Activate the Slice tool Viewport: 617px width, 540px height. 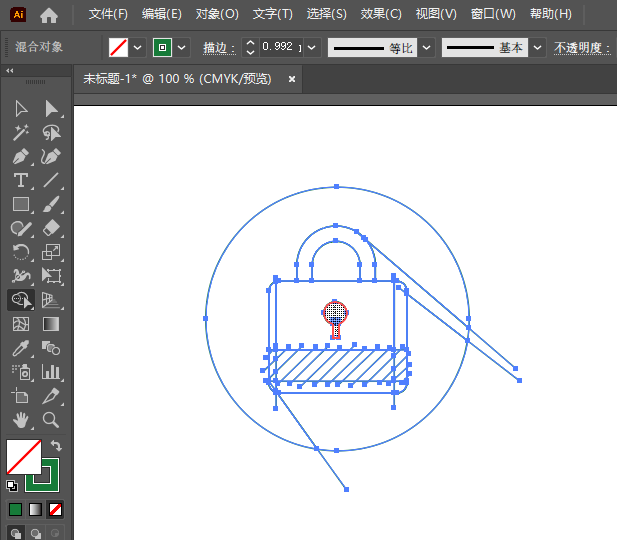click(51, 396)
